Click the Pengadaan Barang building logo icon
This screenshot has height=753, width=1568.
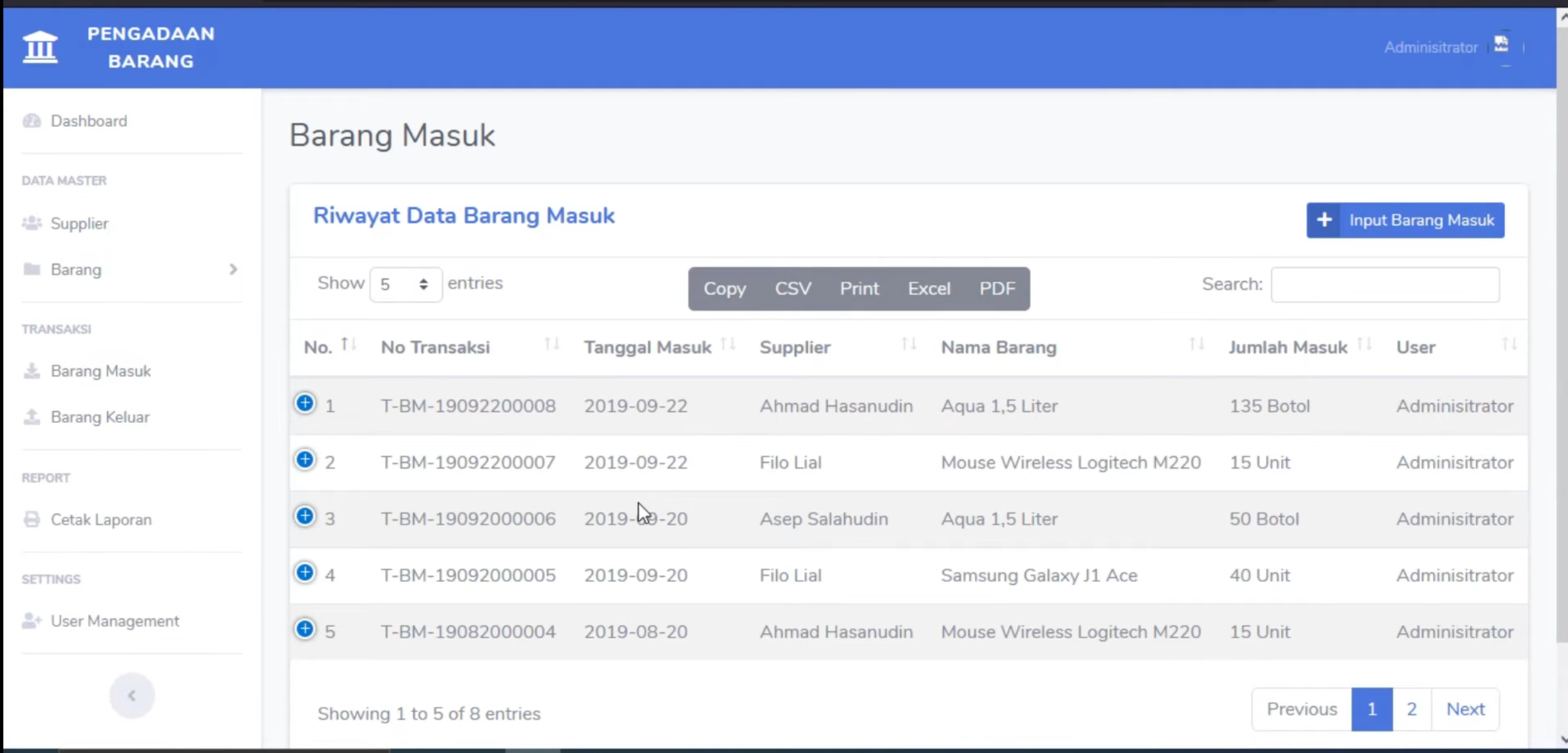point(40,47)
